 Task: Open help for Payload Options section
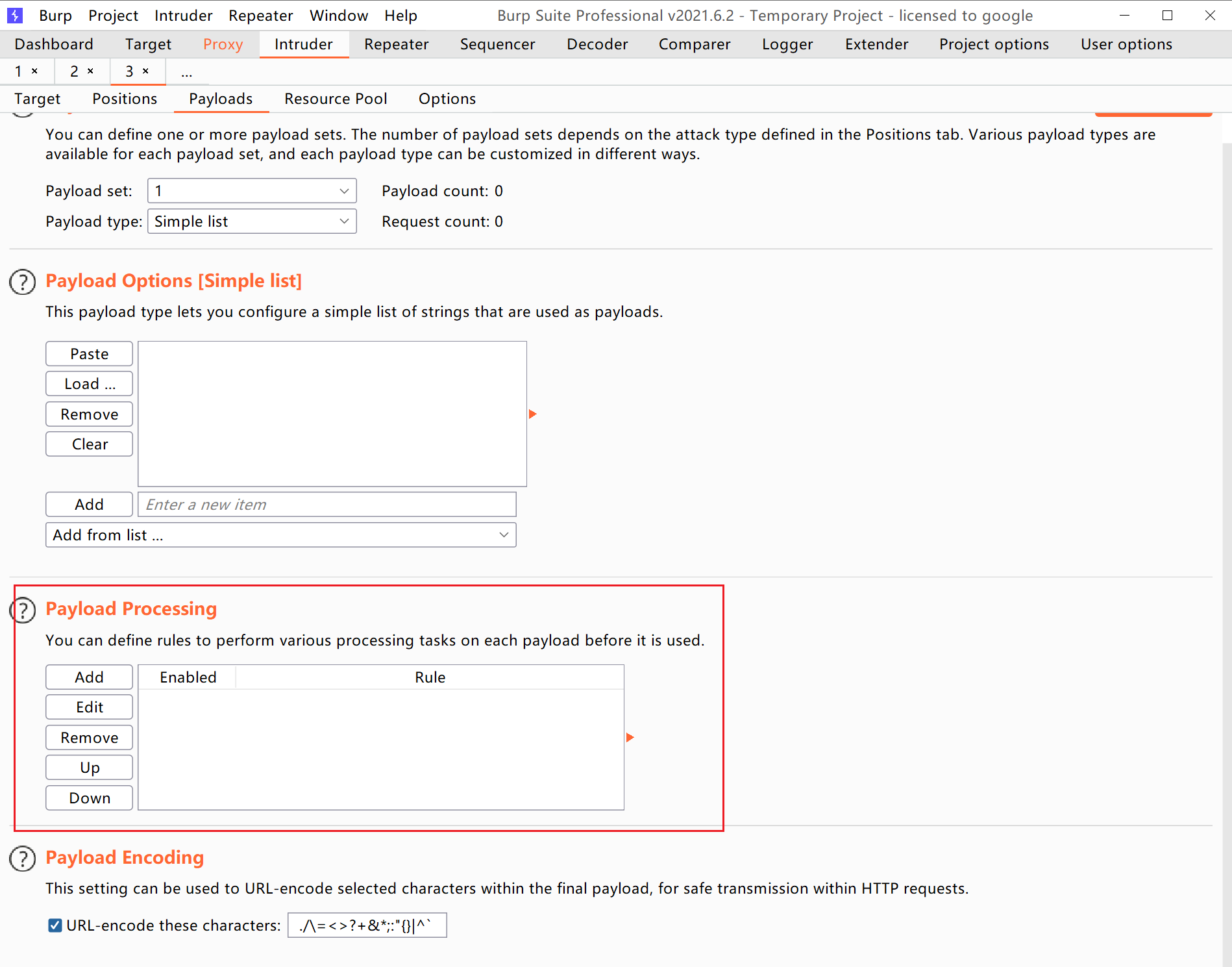click(x=23, y=282)
